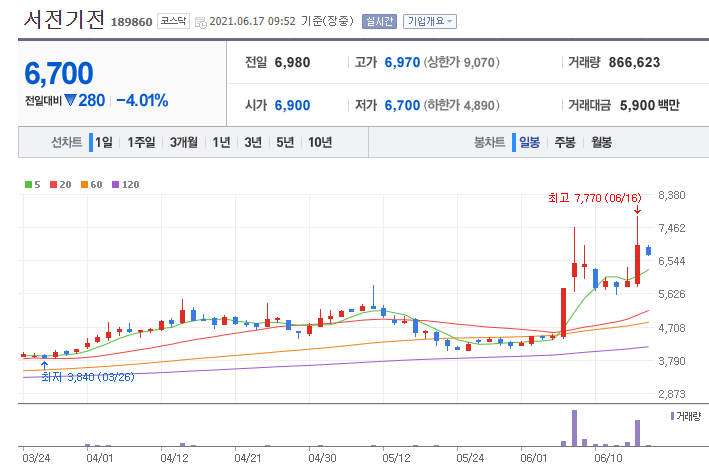The width and height of the screenshot is (709, 470).
Task: Select the 1주일 line chart tab
Action: tap(141, 142)
